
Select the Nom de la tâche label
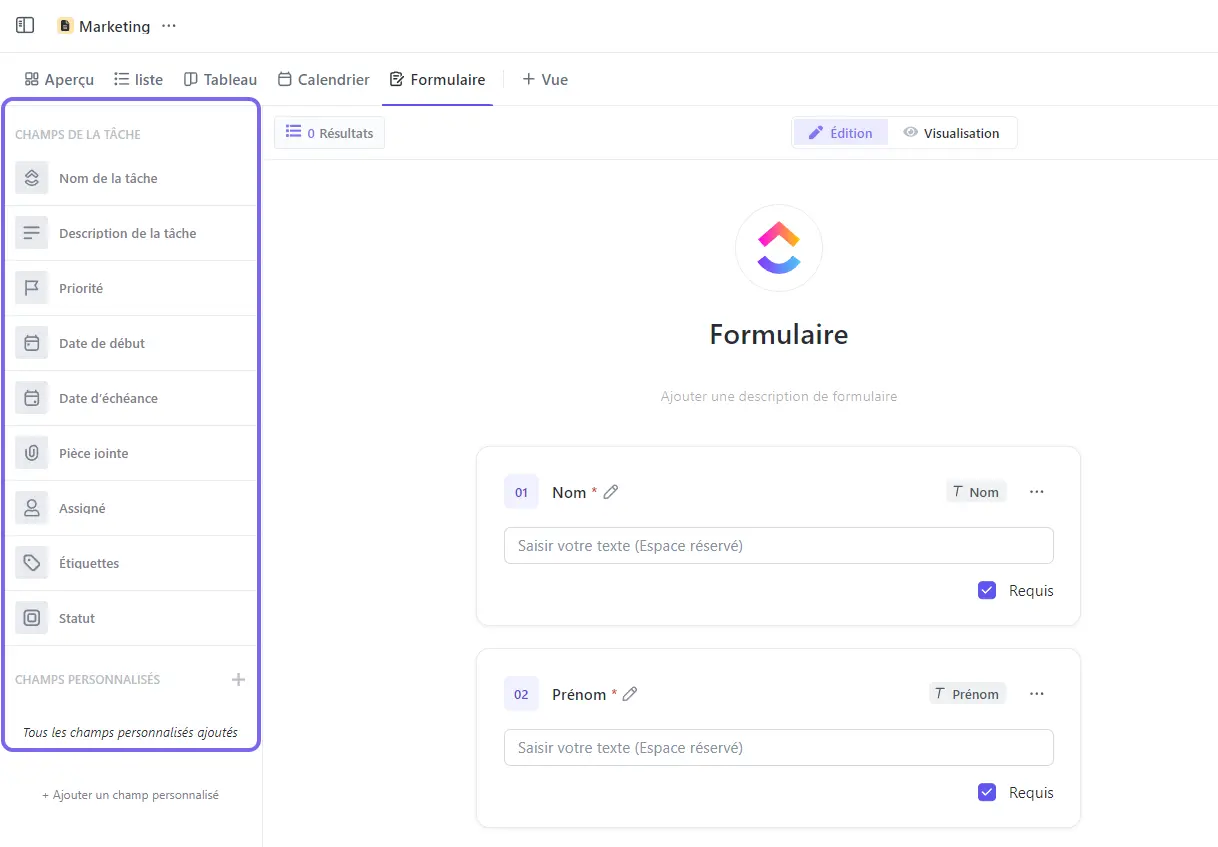point(108,178)
